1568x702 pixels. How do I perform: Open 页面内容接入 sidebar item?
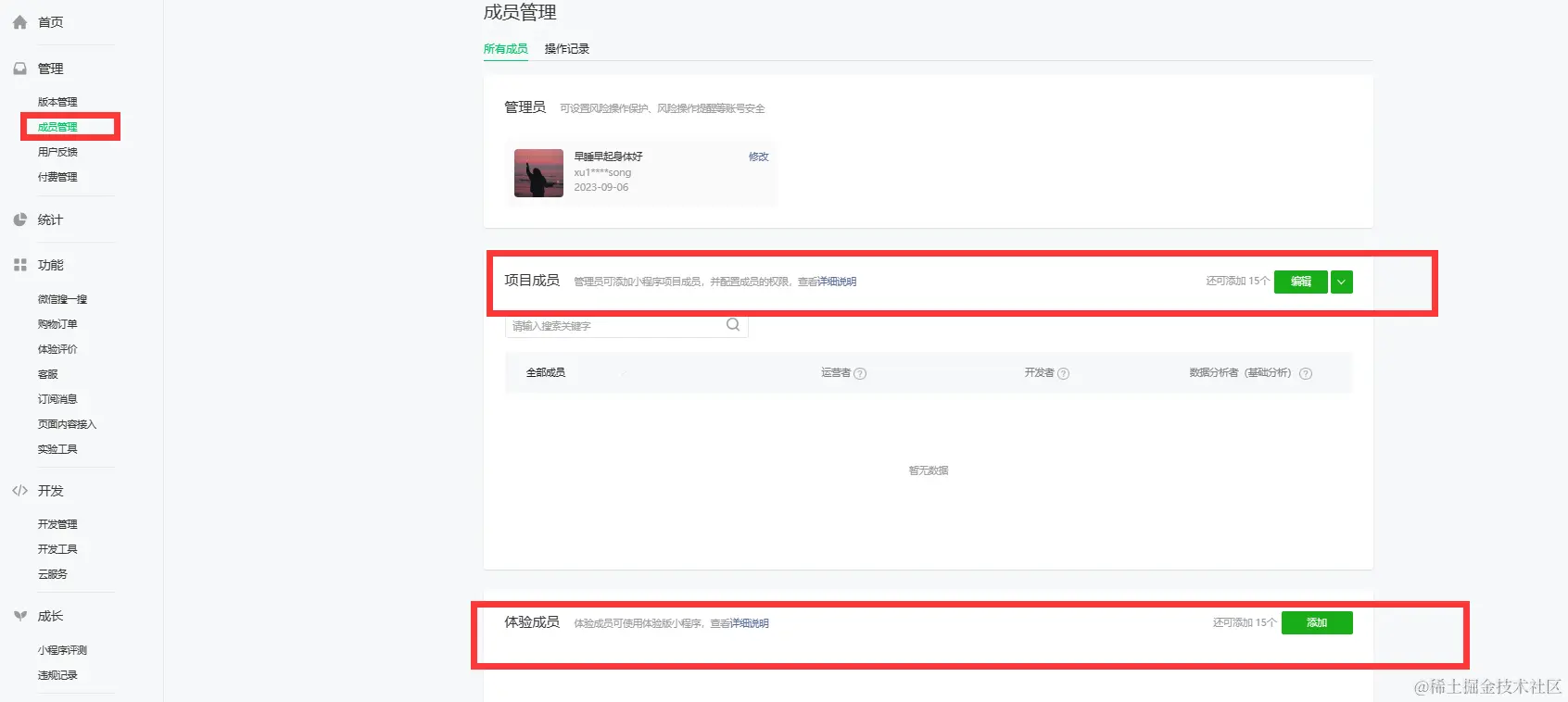pos(67,424)
